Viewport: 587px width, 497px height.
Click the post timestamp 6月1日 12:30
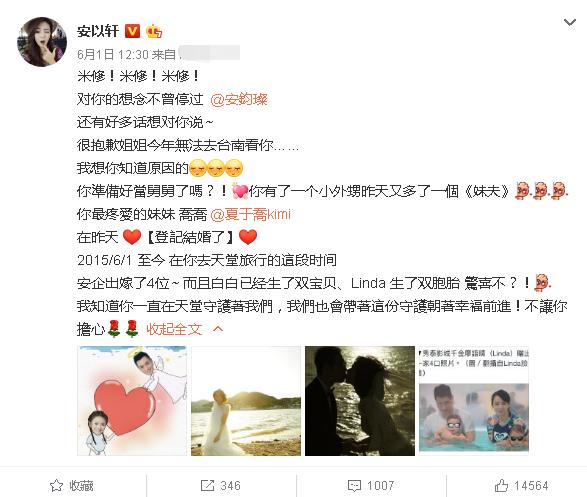[113, 55]
